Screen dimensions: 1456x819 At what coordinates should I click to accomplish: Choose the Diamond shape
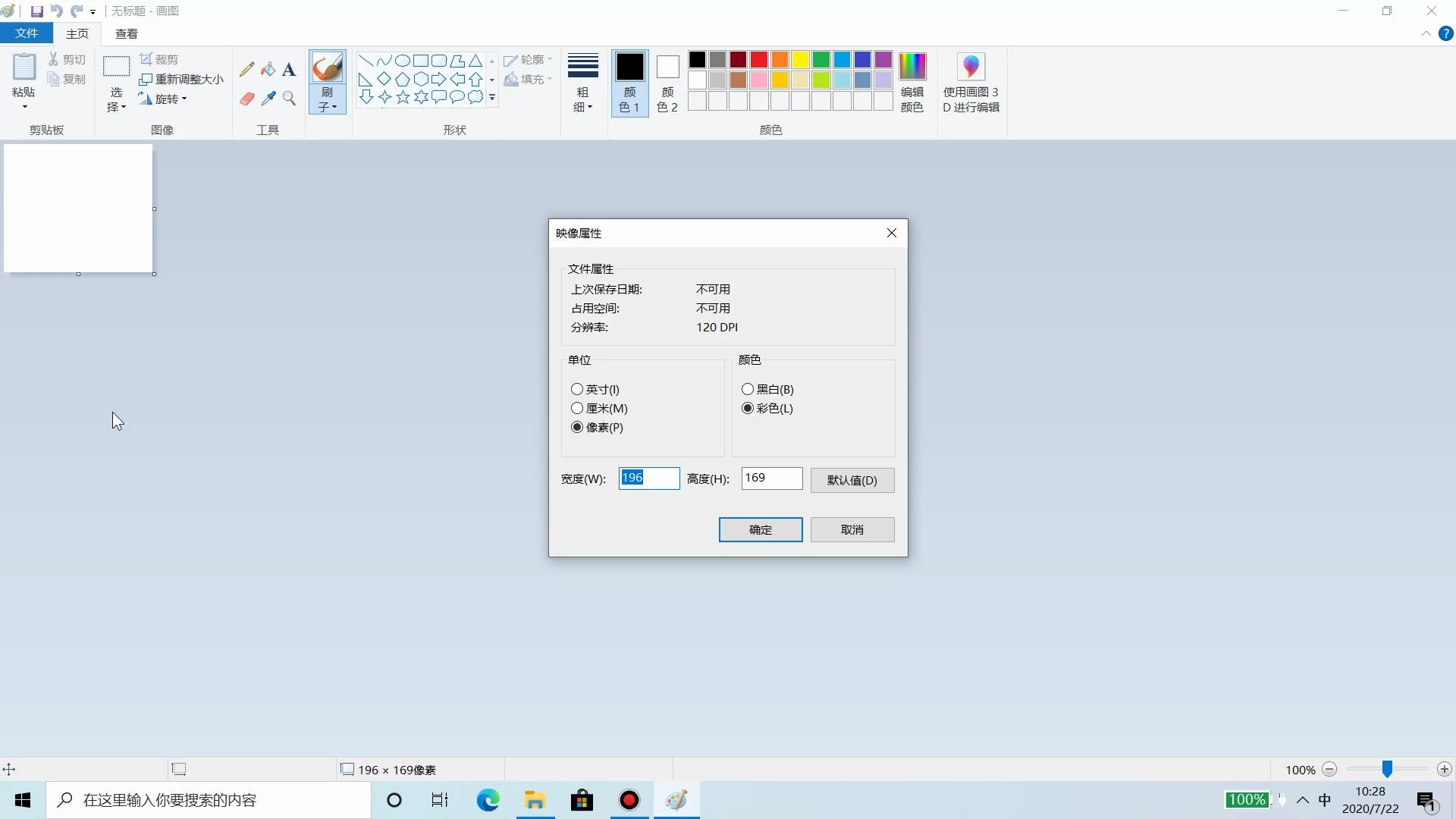tap(384, 79)
